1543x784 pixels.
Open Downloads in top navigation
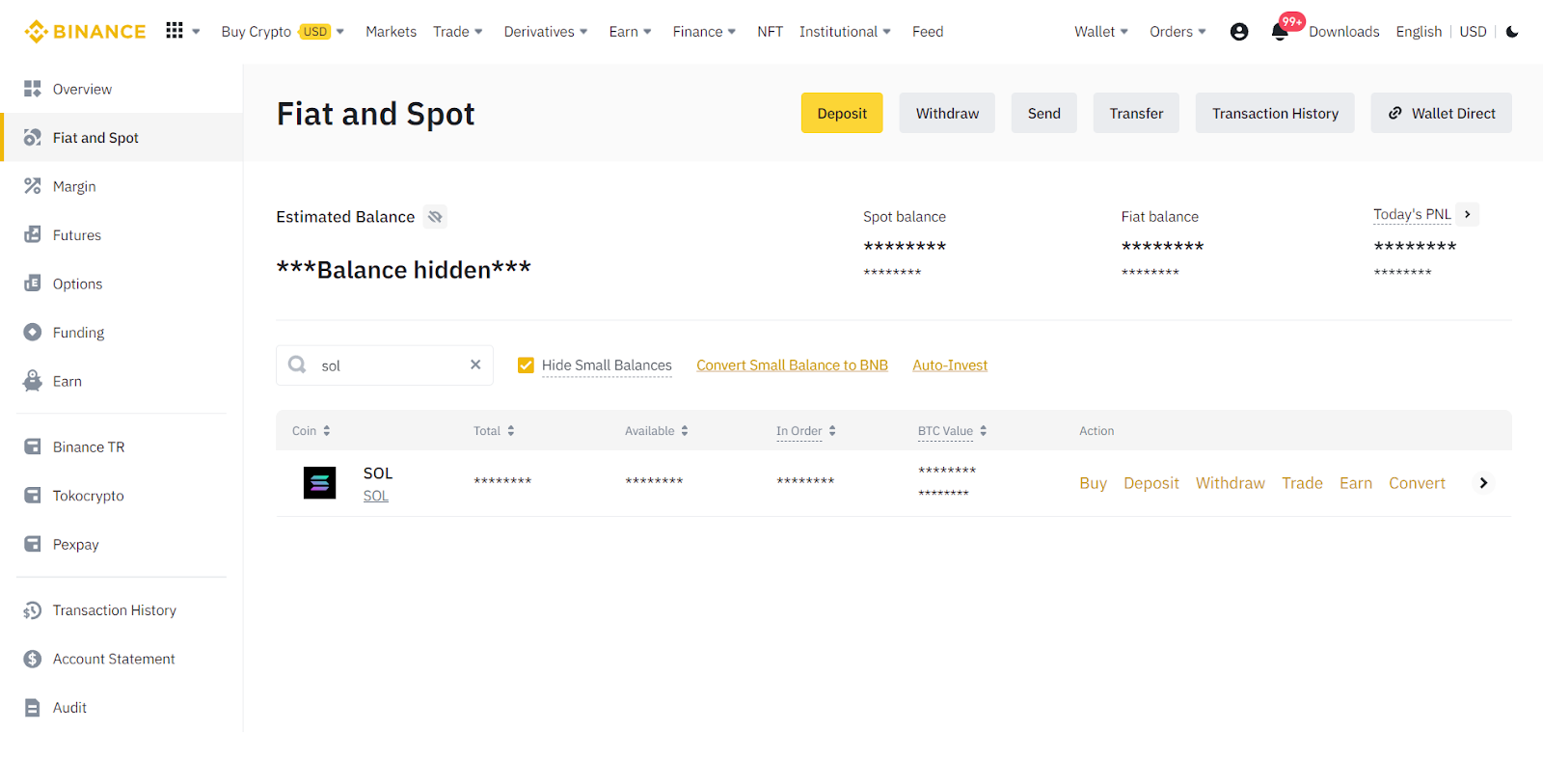click(x=1343, y=32)
